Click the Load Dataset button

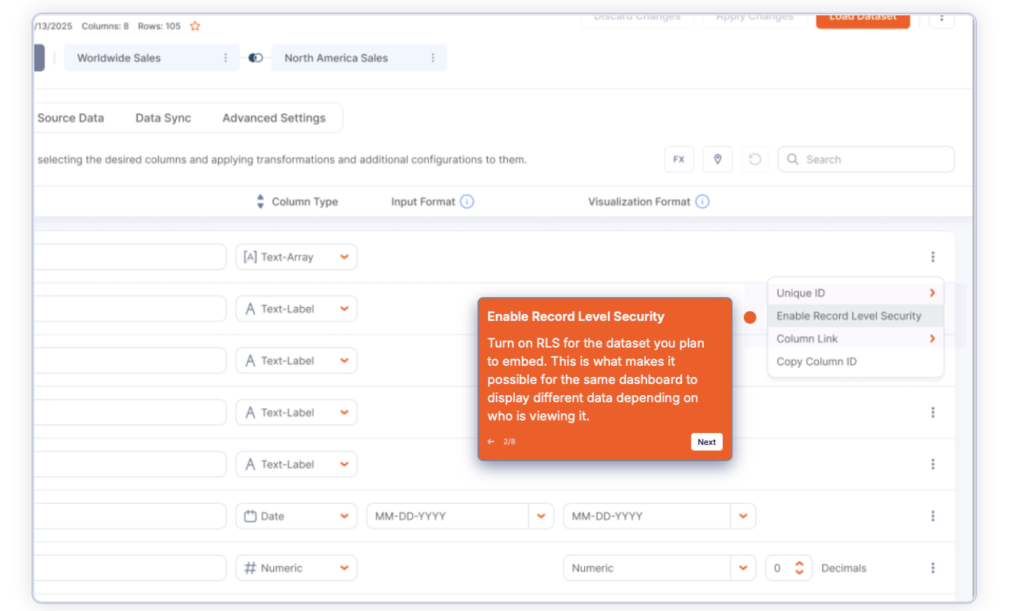pyautogui.click(x=862, y=17)
